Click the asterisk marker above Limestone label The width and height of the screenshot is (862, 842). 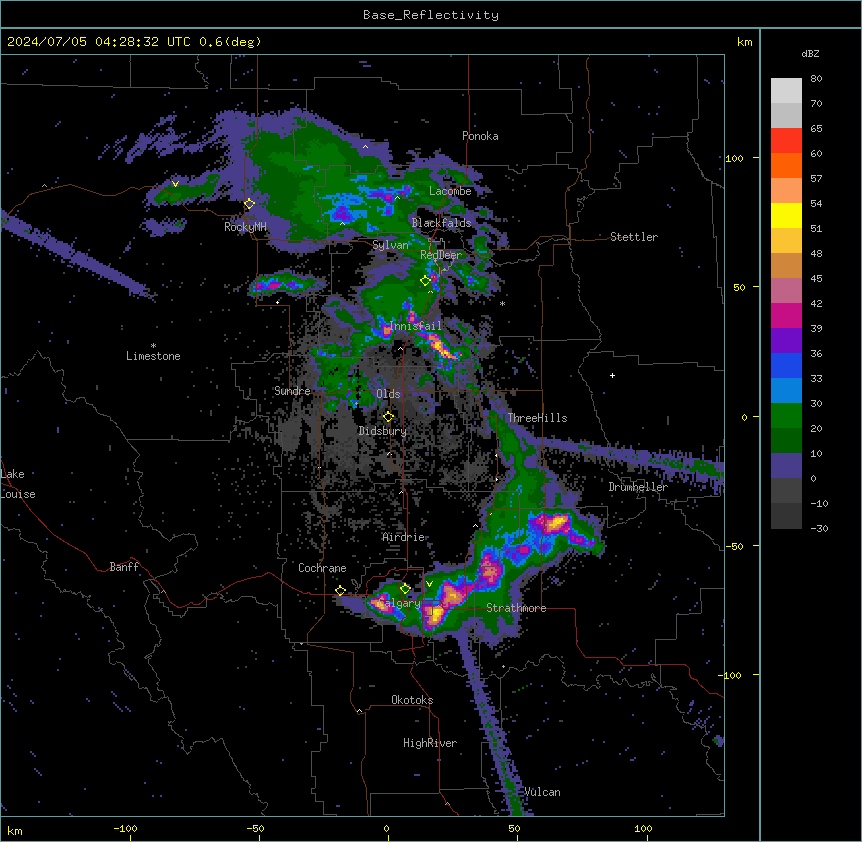click(x=153, y=346)
